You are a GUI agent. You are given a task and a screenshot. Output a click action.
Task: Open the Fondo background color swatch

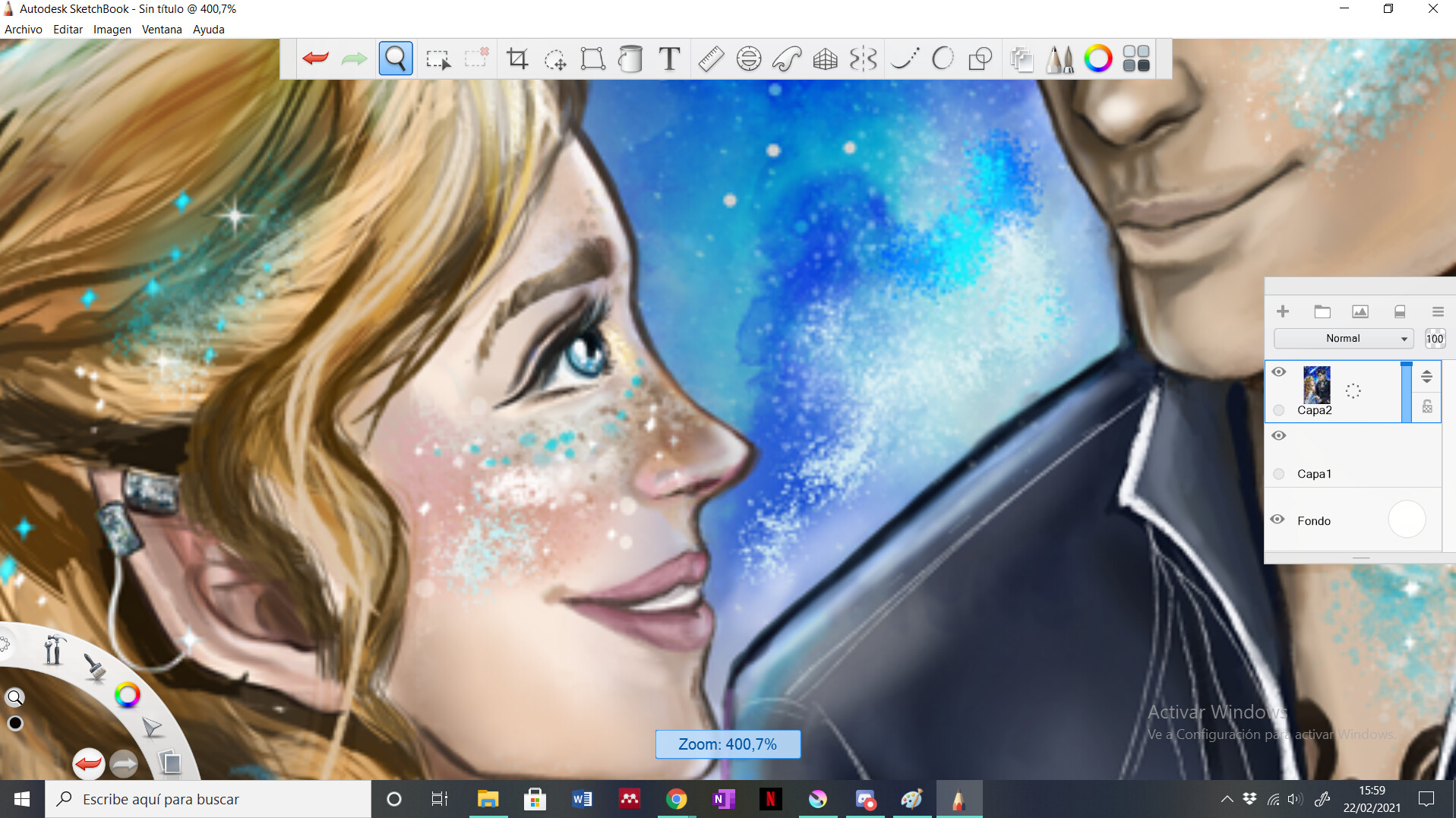click(1407, 520)
